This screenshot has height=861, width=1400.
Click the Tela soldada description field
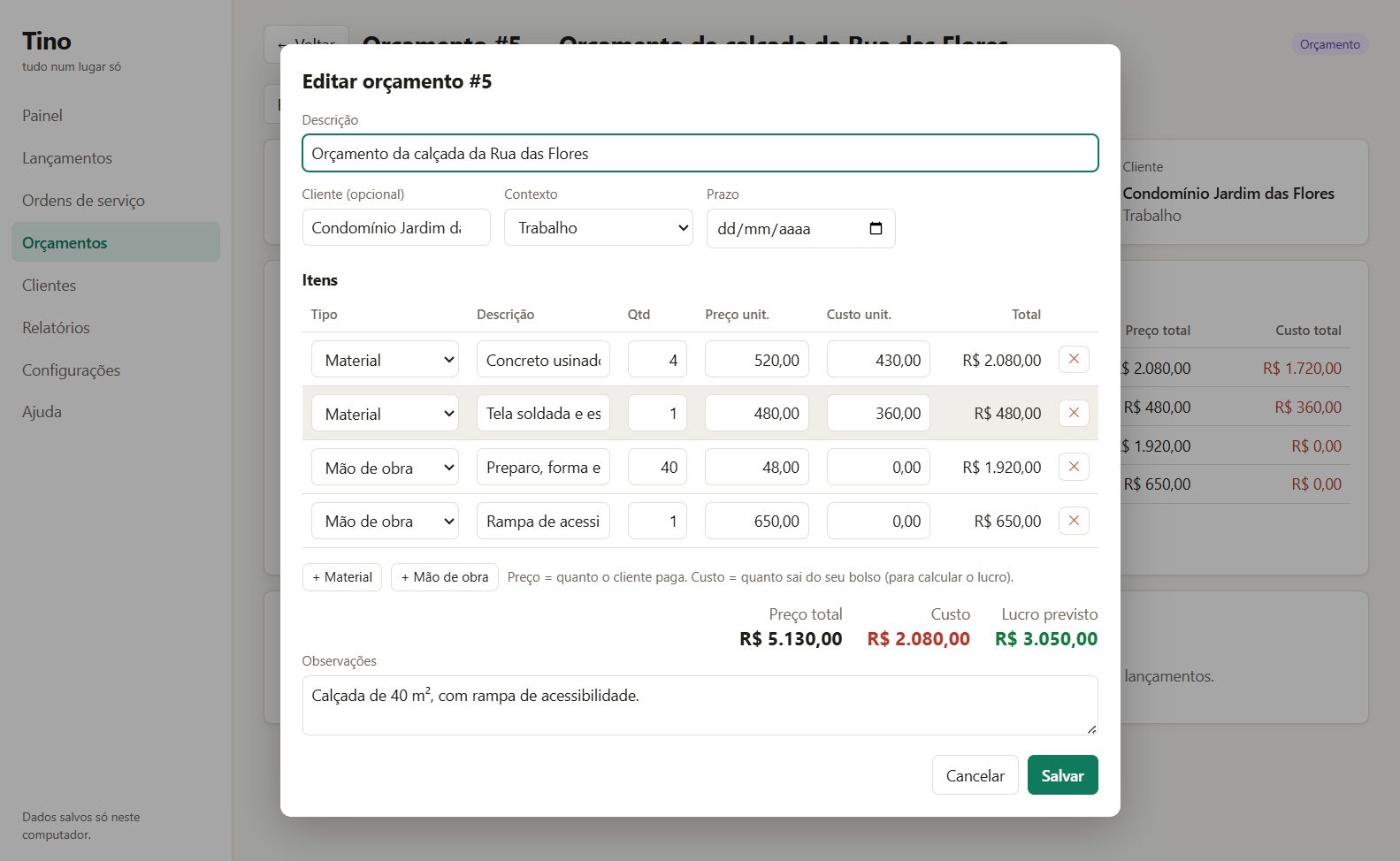click(x=543, y=413)
